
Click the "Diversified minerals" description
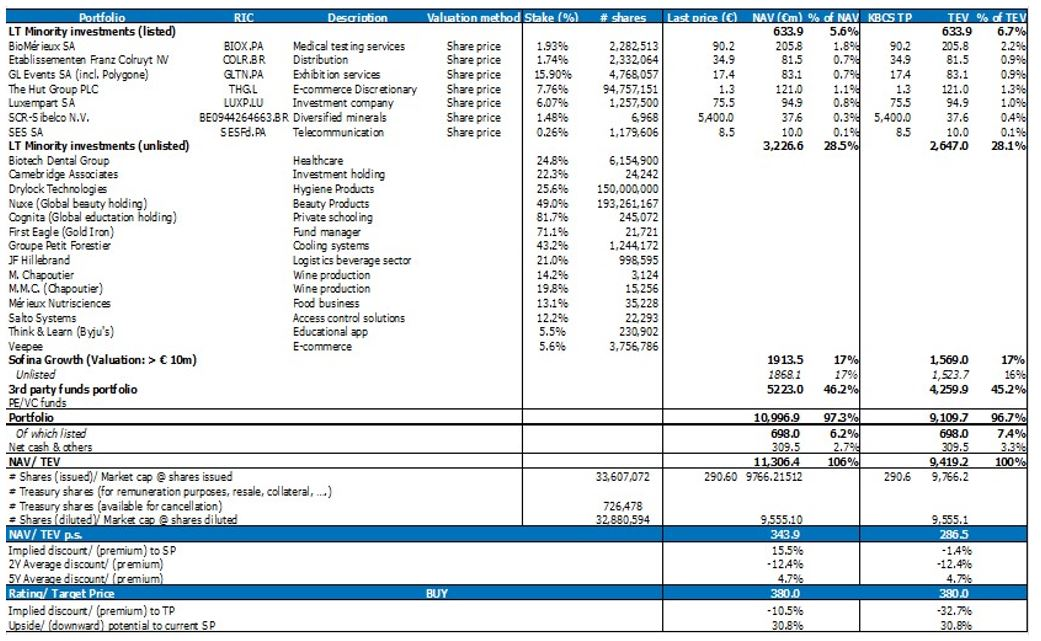(x=339, y=117)
